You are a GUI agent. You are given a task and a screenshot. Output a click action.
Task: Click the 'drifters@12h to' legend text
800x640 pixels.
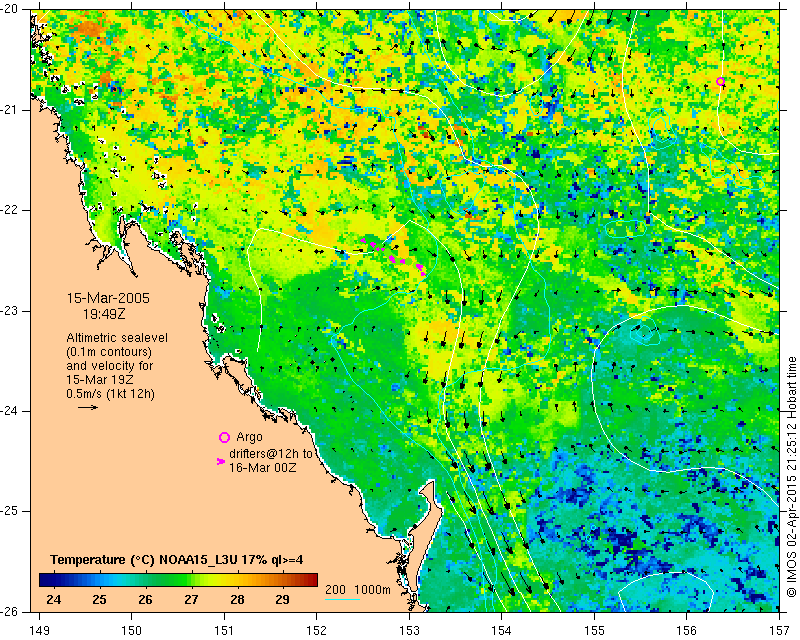[x=270, y=454]
